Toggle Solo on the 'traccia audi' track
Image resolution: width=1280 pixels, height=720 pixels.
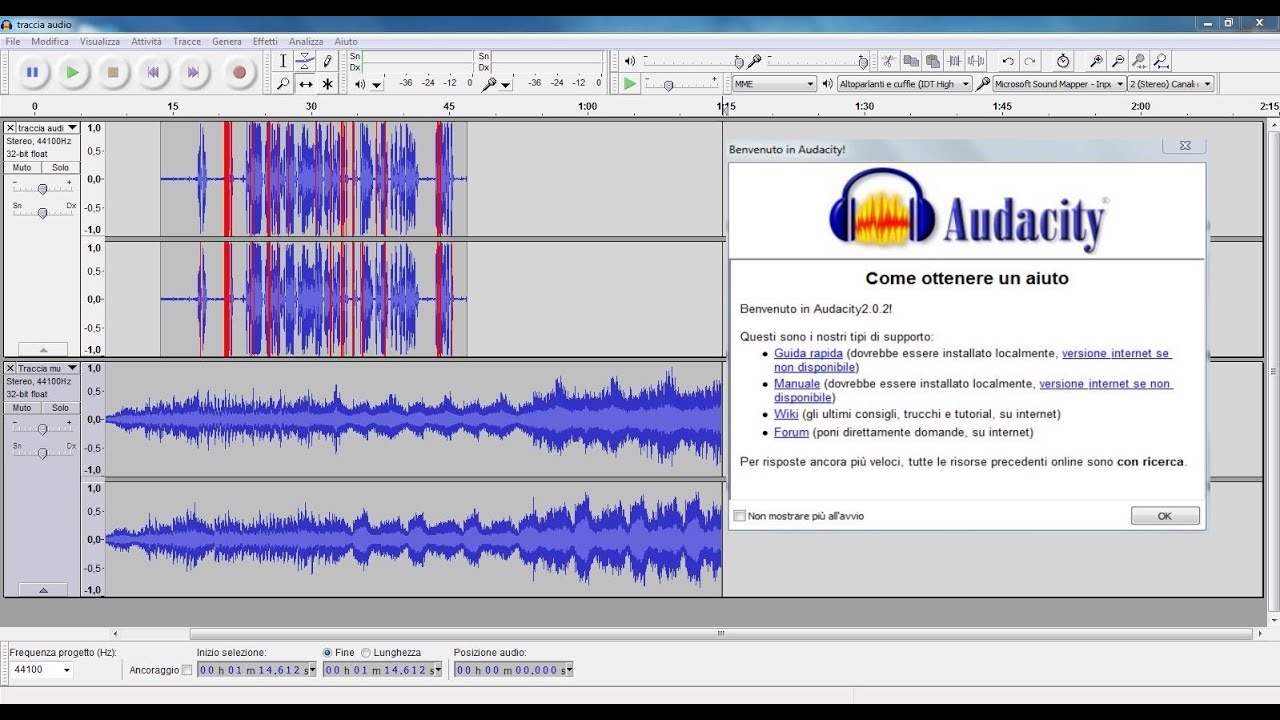[x=60, y=168]
